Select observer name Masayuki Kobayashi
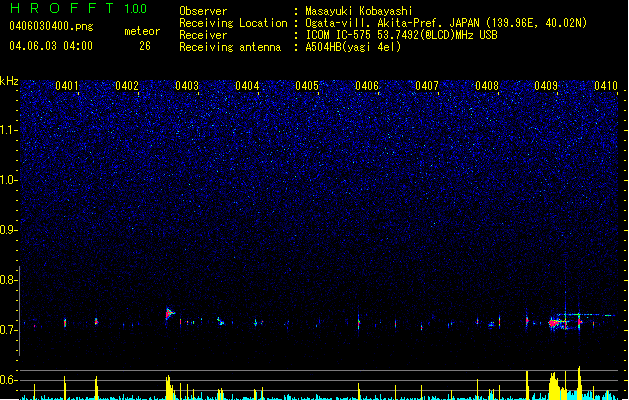Screen dimensions: 629x400 click(x=359, y=11)
